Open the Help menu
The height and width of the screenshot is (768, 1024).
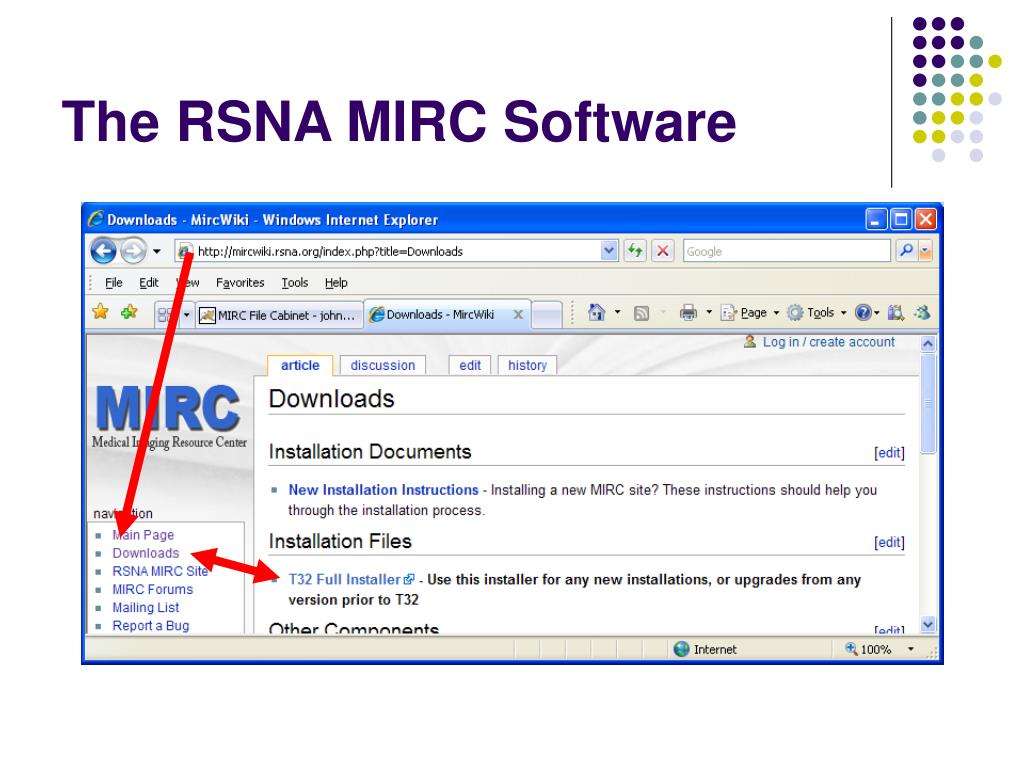pyautogui.click(x=336, y=283)
